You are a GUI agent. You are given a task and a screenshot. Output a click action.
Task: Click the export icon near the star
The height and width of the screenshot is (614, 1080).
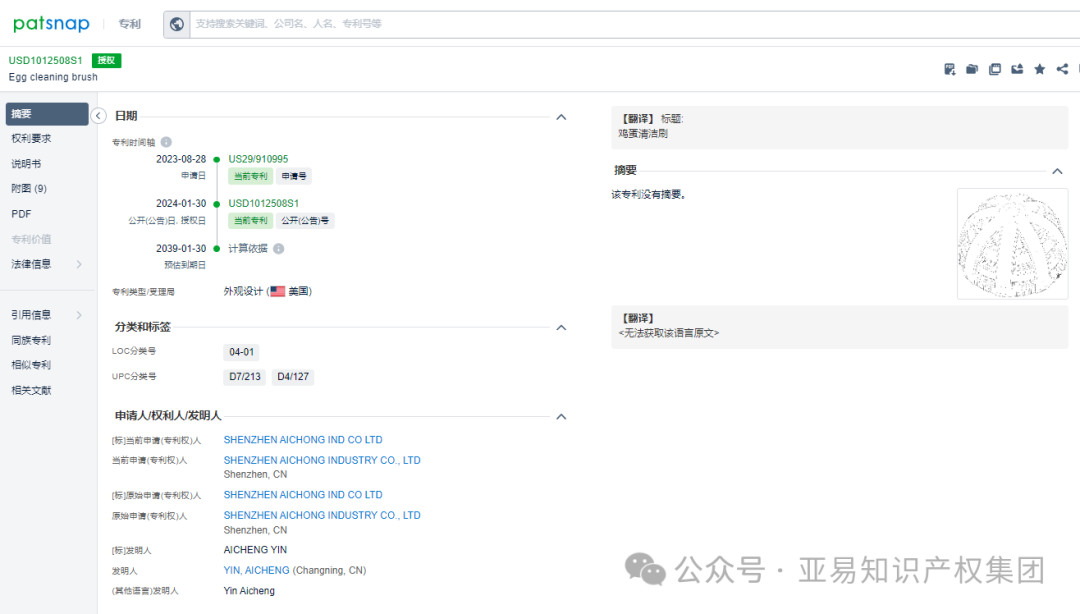pos(1017,69)
